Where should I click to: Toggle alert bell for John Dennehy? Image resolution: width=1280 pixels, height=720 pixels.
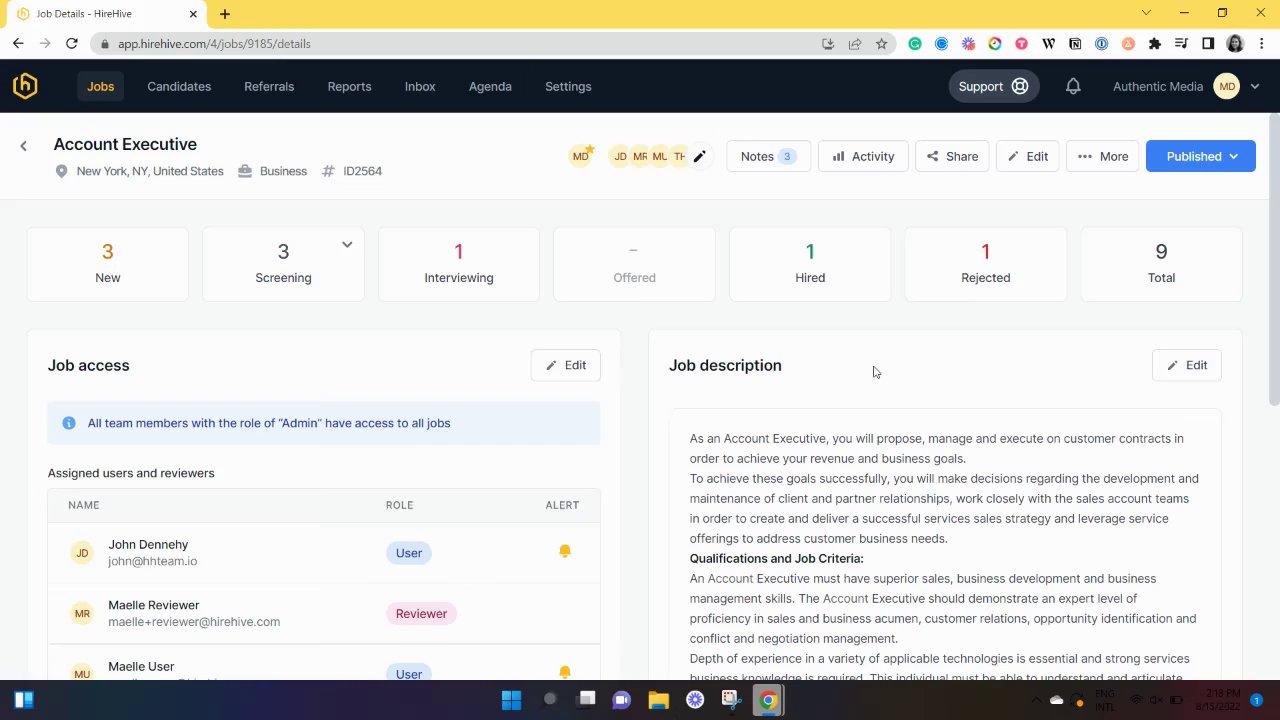pos(565,551)
